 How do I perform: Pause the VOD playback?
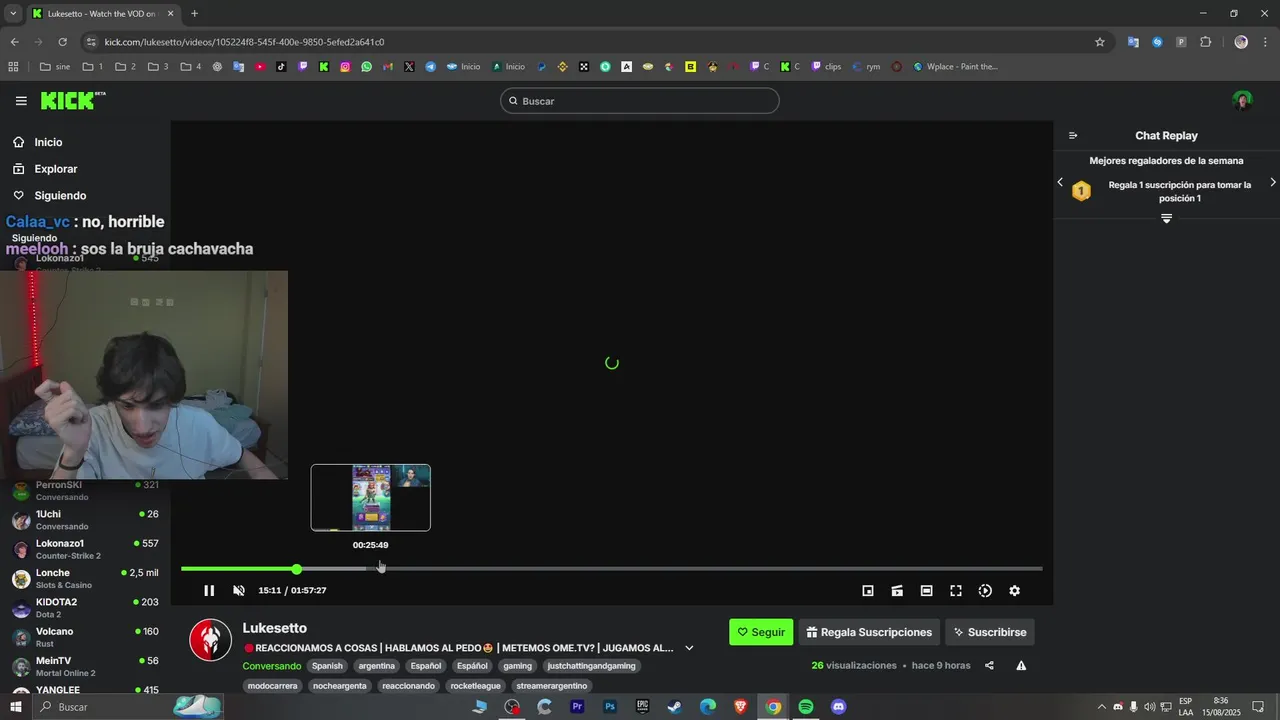tap(209, 591)
